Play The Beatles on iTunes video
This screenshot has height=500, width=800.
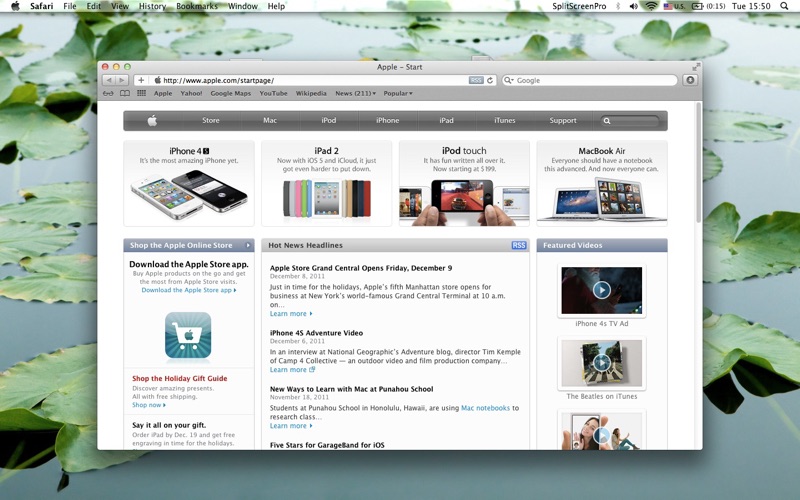coord(602,363)
